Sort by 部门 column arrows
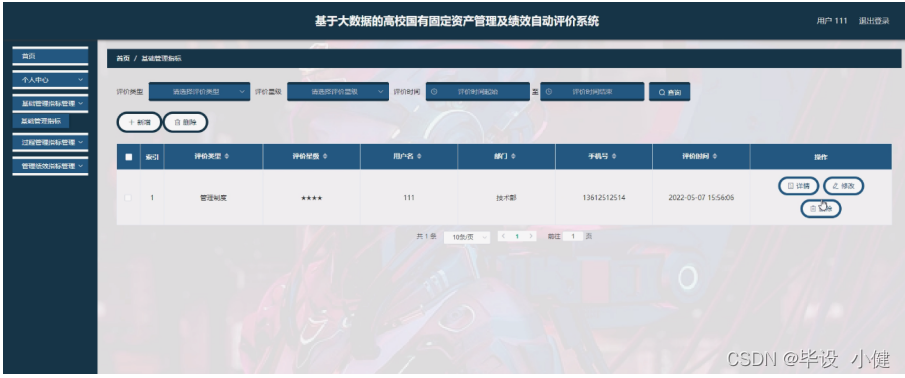This screenshot has height=378, width=905. coord(513,156)
